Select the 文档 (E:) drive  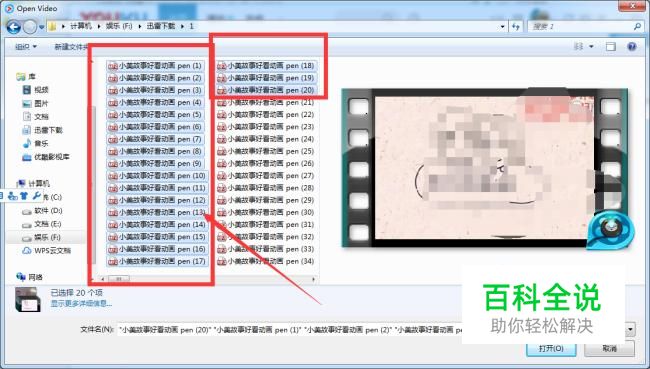click(42, 224)
